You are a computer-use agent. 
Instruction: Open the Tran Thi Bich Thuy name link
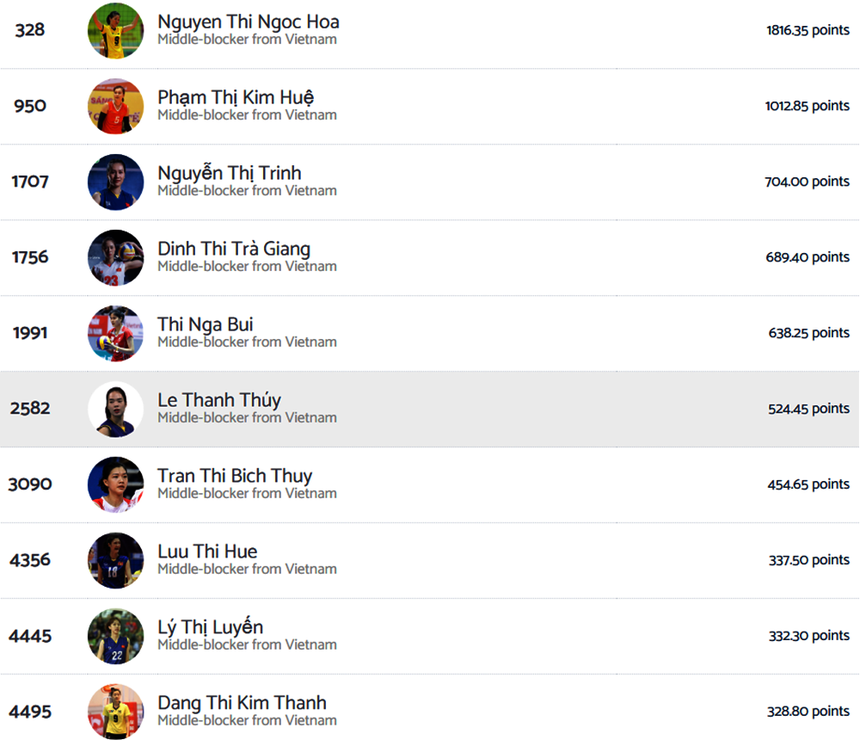point(235,476)
